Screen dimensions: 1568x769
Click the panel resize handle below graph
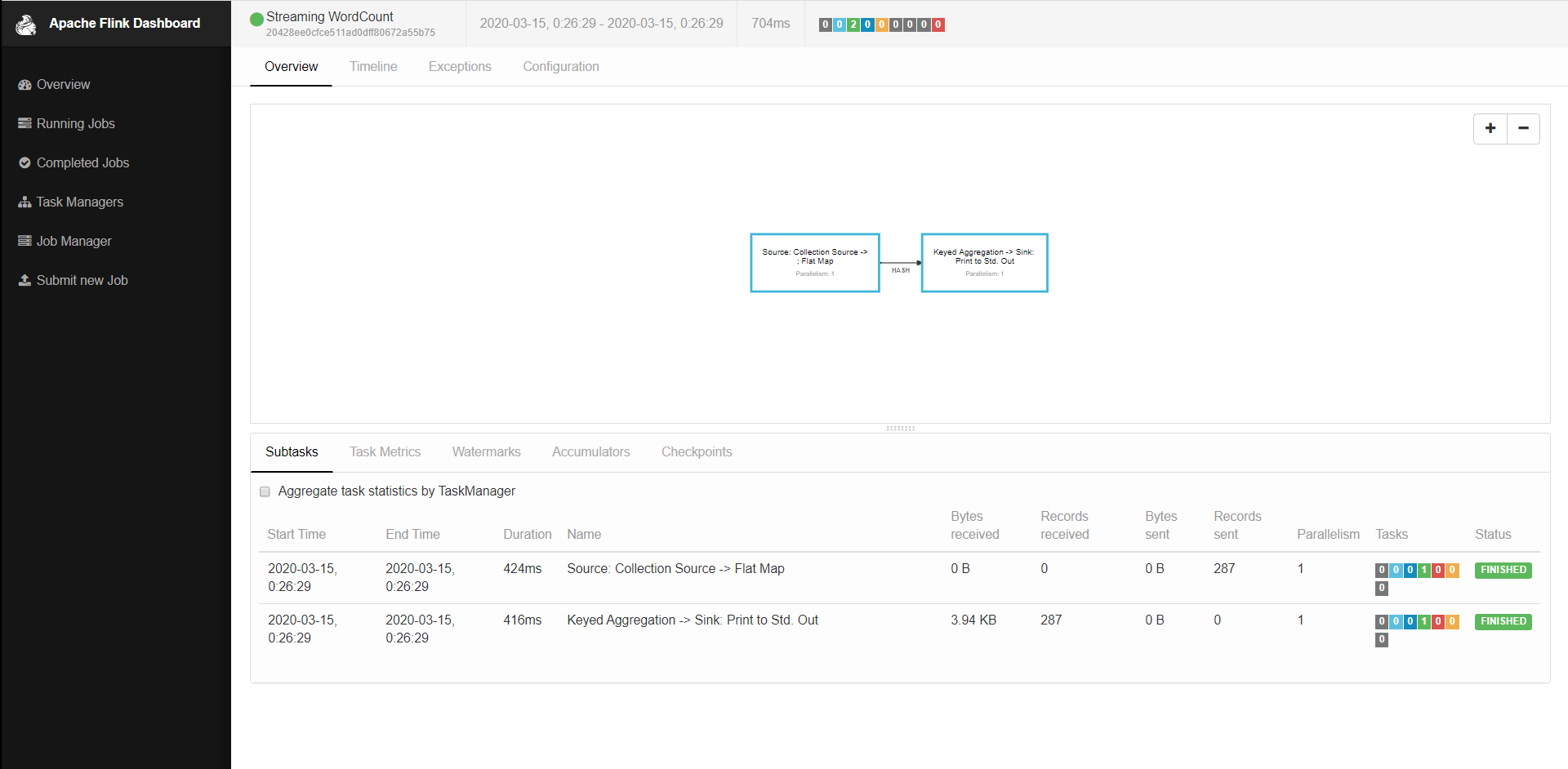pyautogui.click(x=900, y=428)
